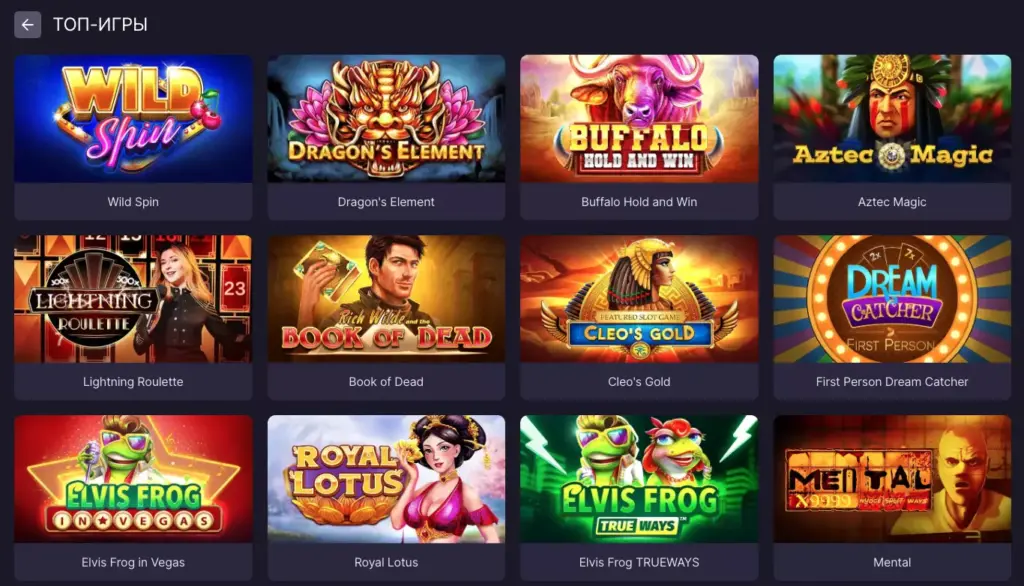Viewport: 1024px width, 586px height.
Task: Click 'First Person Dream Catcher' title text
Action: click(892, 382)
